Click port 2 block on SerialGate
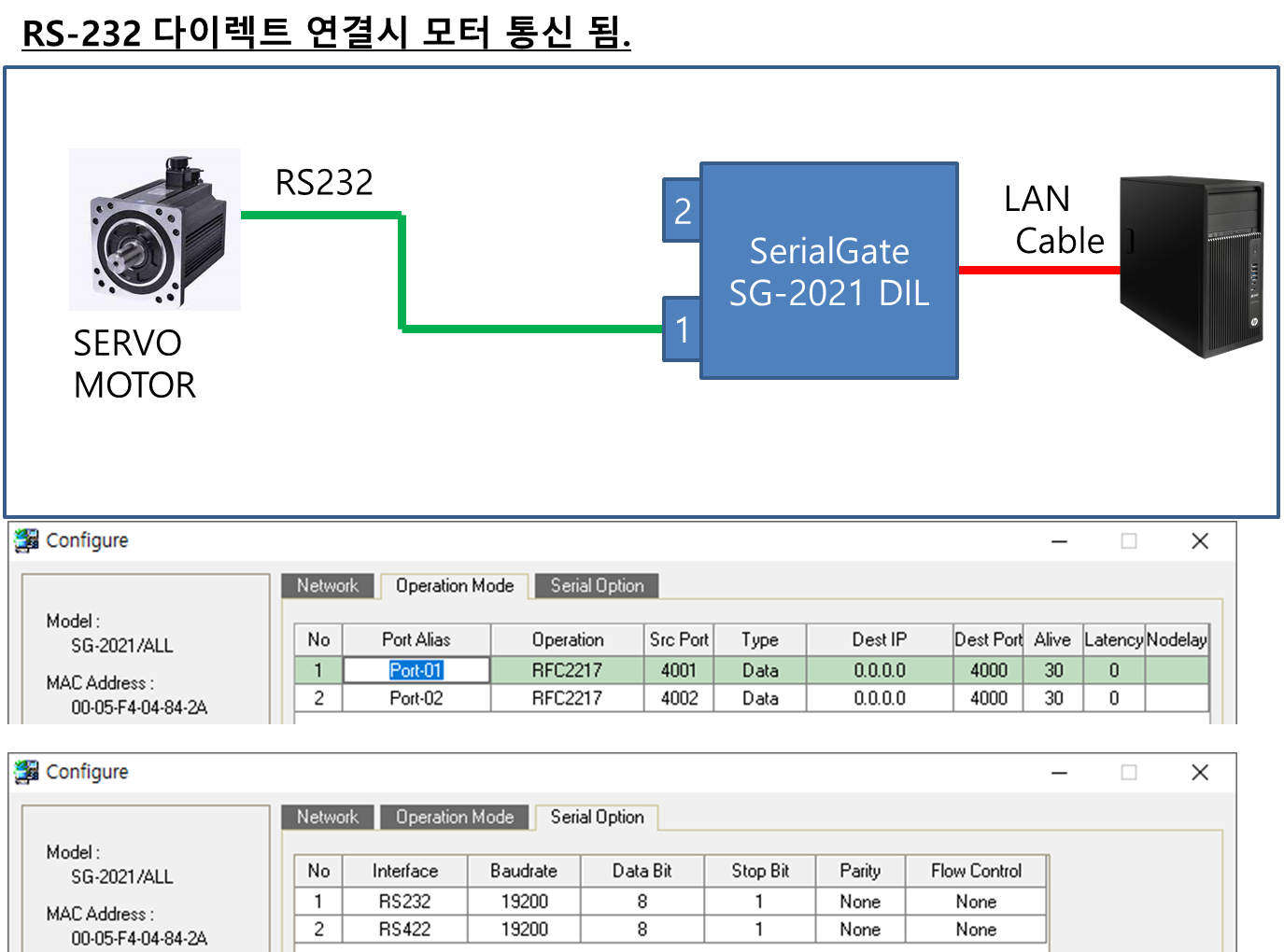 coord(683,211)
